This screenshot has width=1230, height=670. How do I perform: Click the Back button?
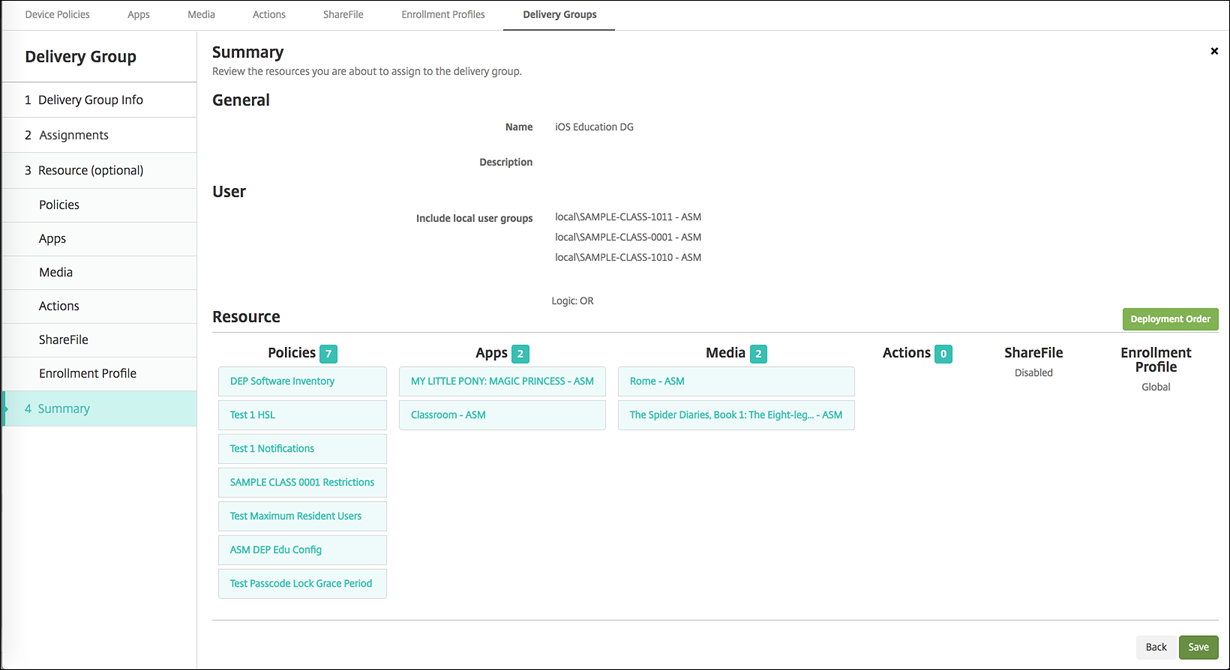point(1156,647)
